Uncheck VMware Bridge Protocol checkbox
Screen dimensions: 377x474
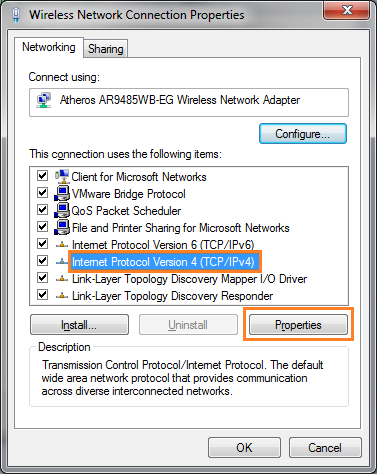pyautogui.click(x=42, y=192)
